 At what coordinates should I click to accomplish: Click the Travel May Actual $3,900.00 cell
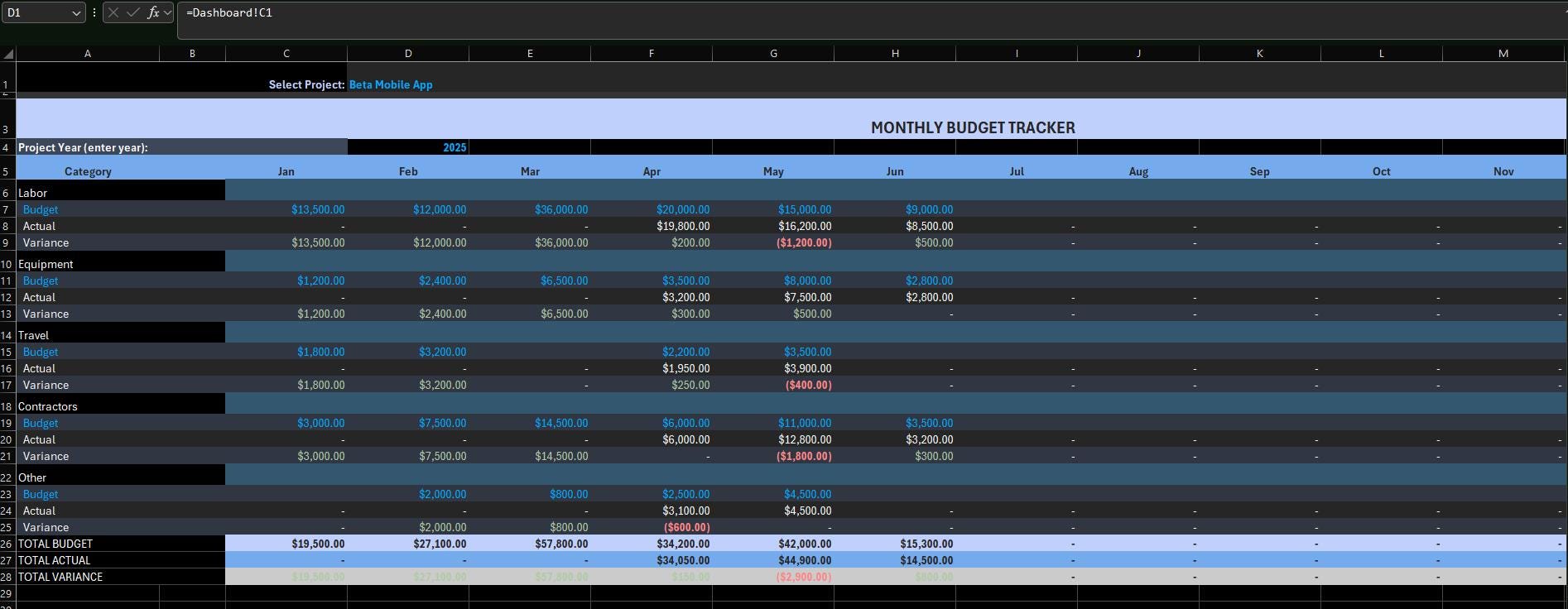[x=773, y=368]
